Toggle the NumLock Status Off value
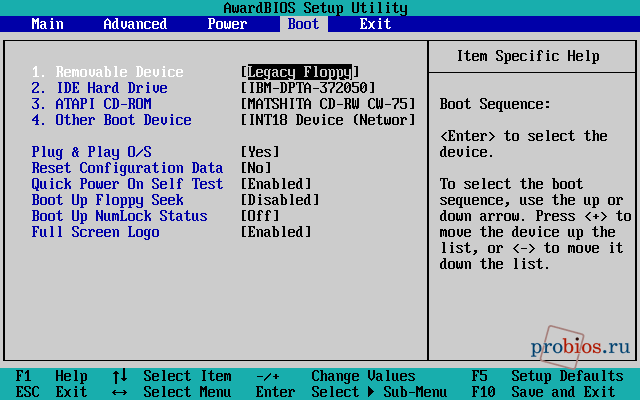Screen dimensions: 640x400 coord(260,216)
